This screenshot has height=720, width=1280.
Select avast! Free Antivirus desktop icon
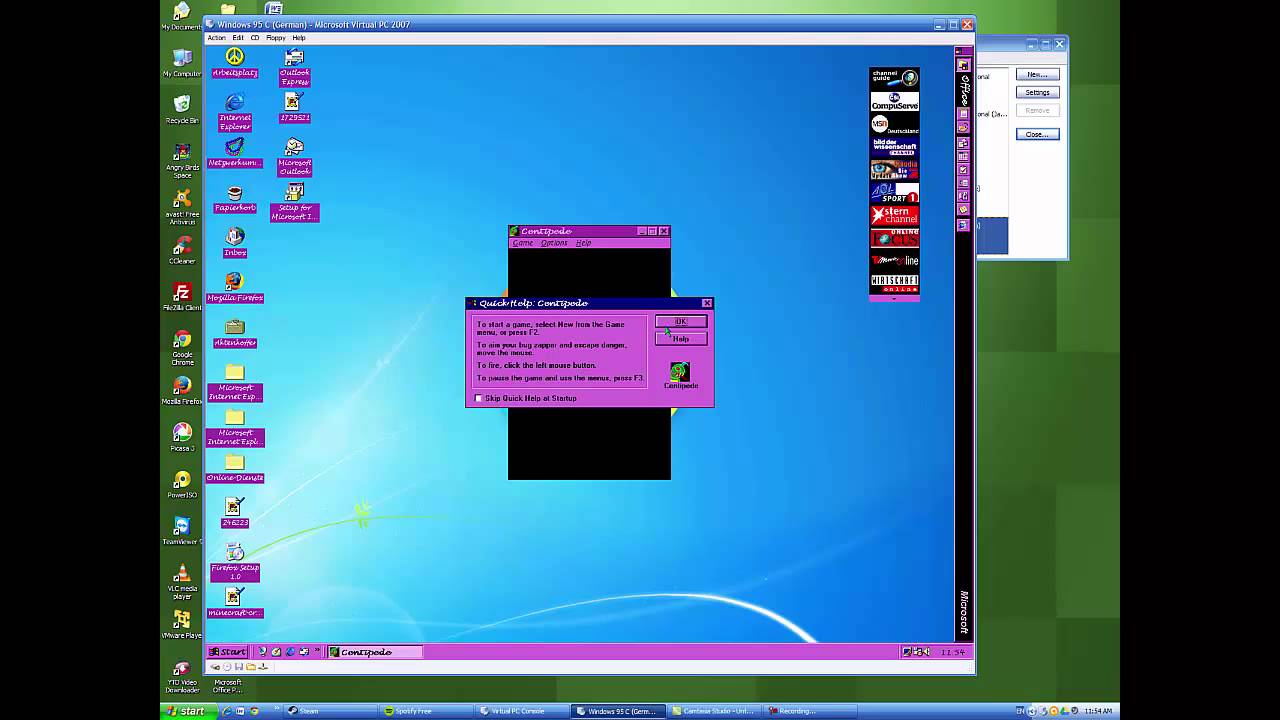click(182, 207)
